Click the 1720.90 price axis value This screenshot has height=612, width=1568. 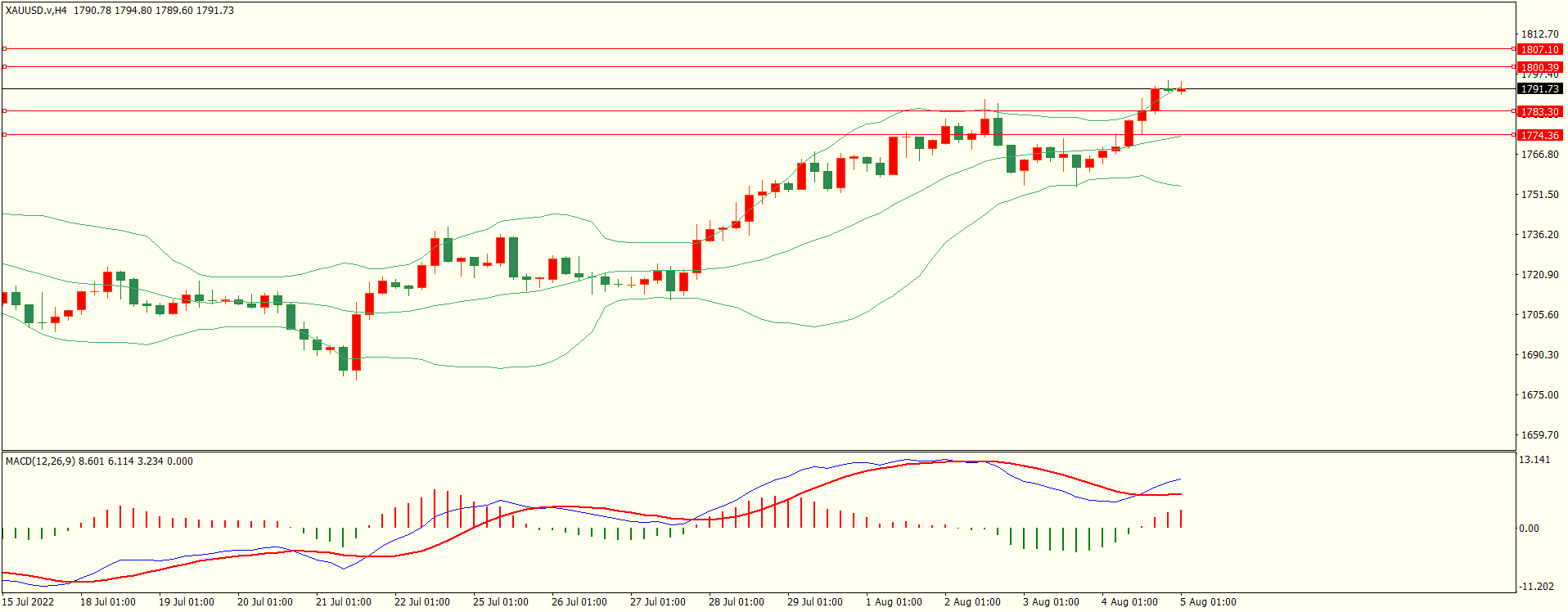1539,275
